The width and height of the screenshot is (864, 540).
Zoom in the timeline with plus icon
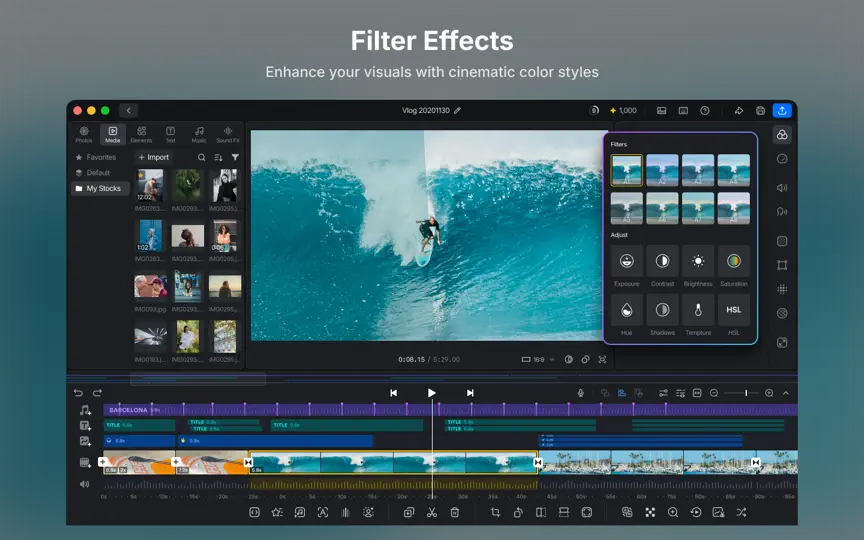769,393
